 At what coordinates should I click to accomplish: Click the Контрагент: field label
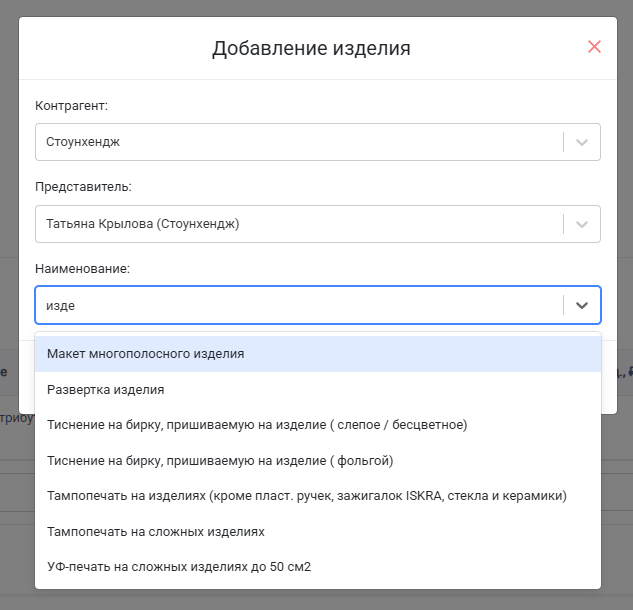[71, 106]
